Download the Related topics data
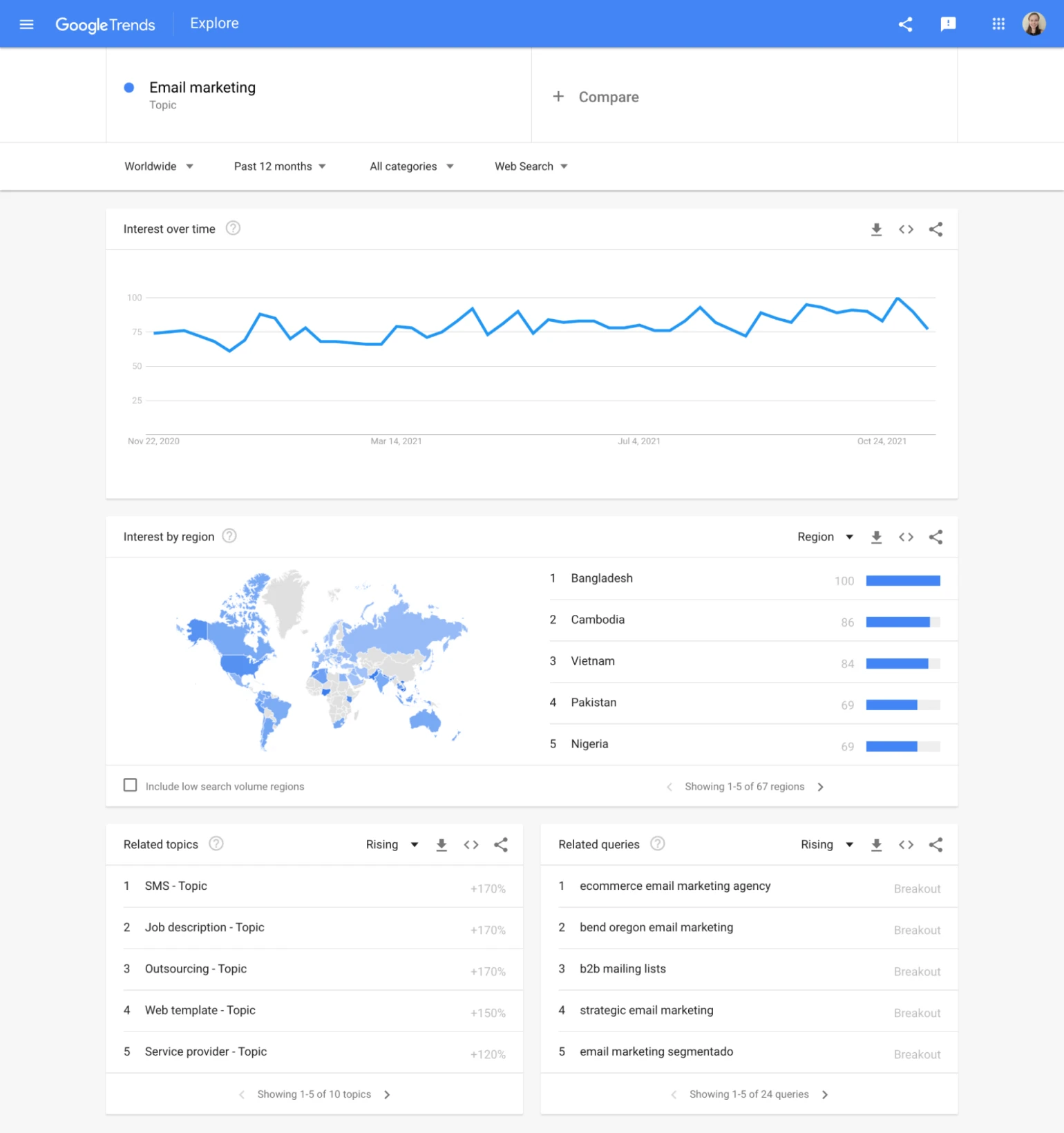The height and width of the screenshot is (1133, 1064). [441, 844]
